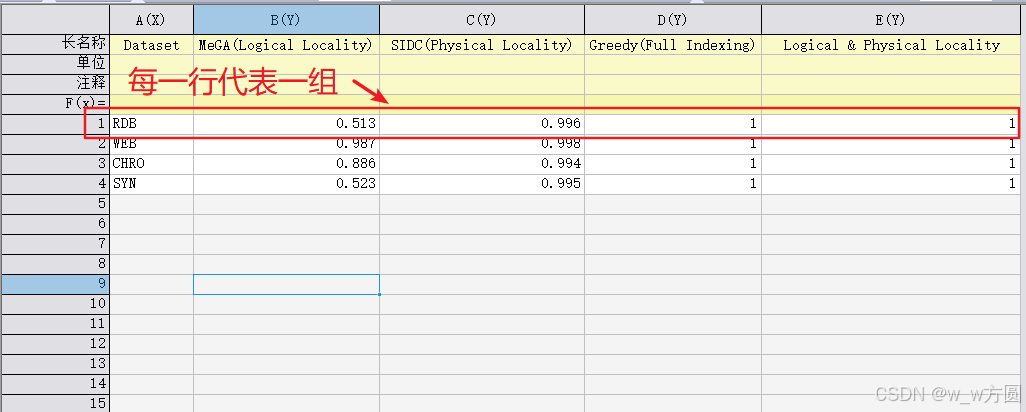Select row header 1
Viewport: 1026px width, 412px height.
coord(55,124)
